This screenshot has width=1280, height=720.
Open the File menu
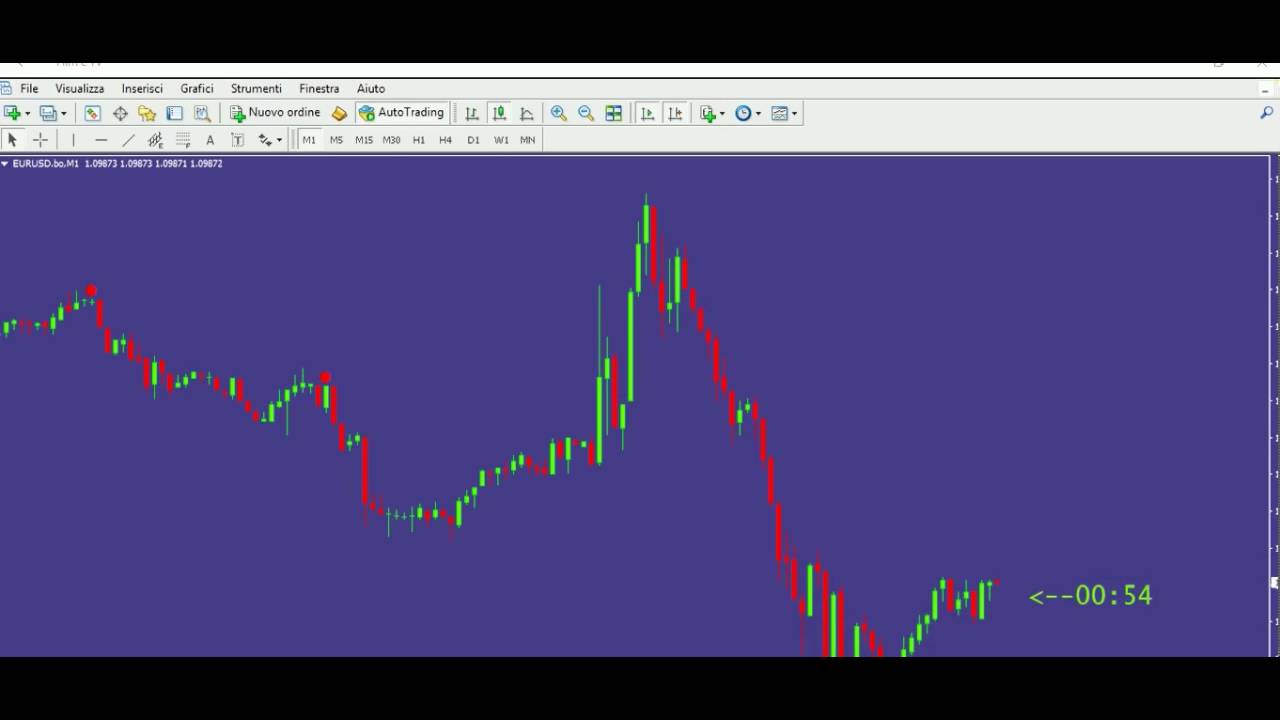coord(29,89)
